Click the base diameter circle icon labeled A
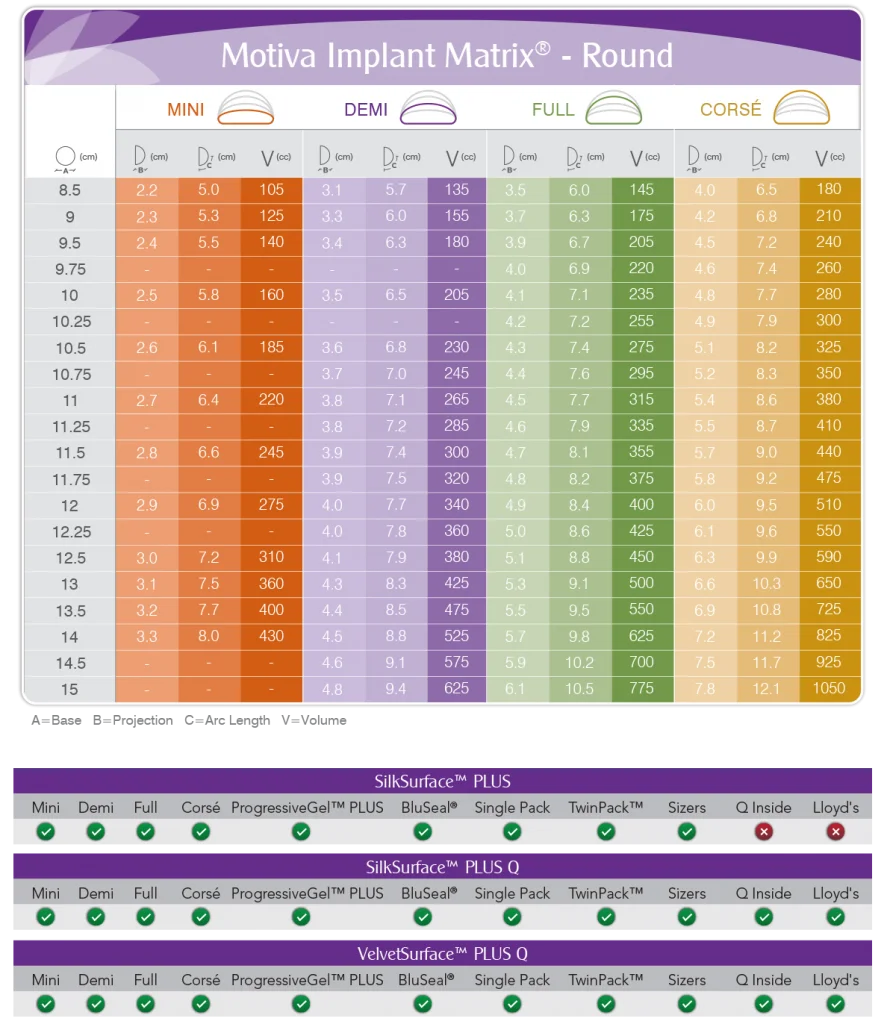 point(65,156)
